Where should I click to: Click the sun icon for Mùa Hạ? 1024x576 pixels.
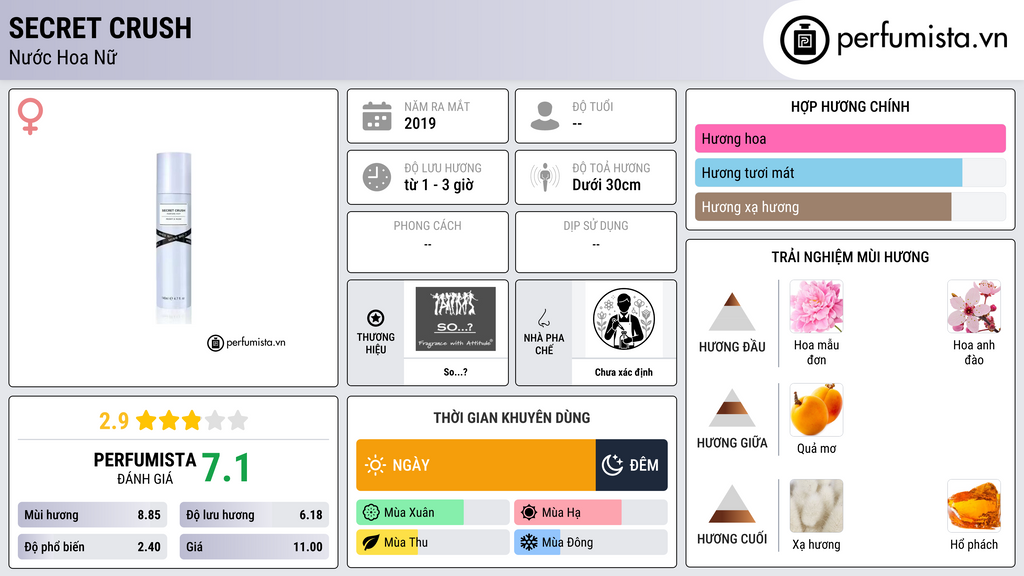529,513
